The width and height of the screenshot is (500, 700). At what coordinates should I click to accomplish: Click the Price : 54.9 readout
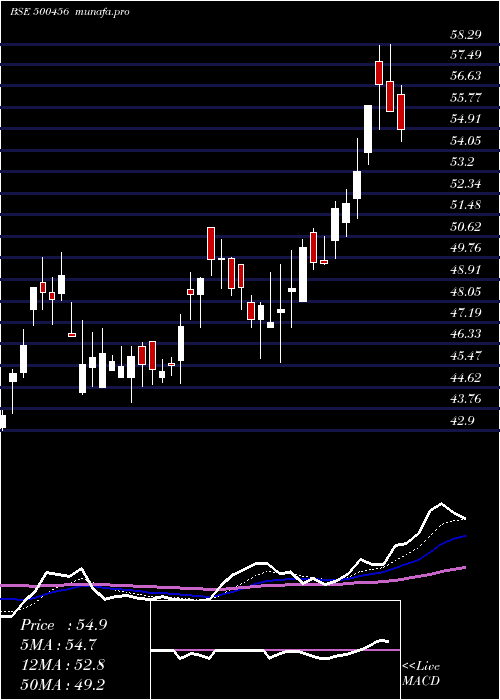pos(63,625)
